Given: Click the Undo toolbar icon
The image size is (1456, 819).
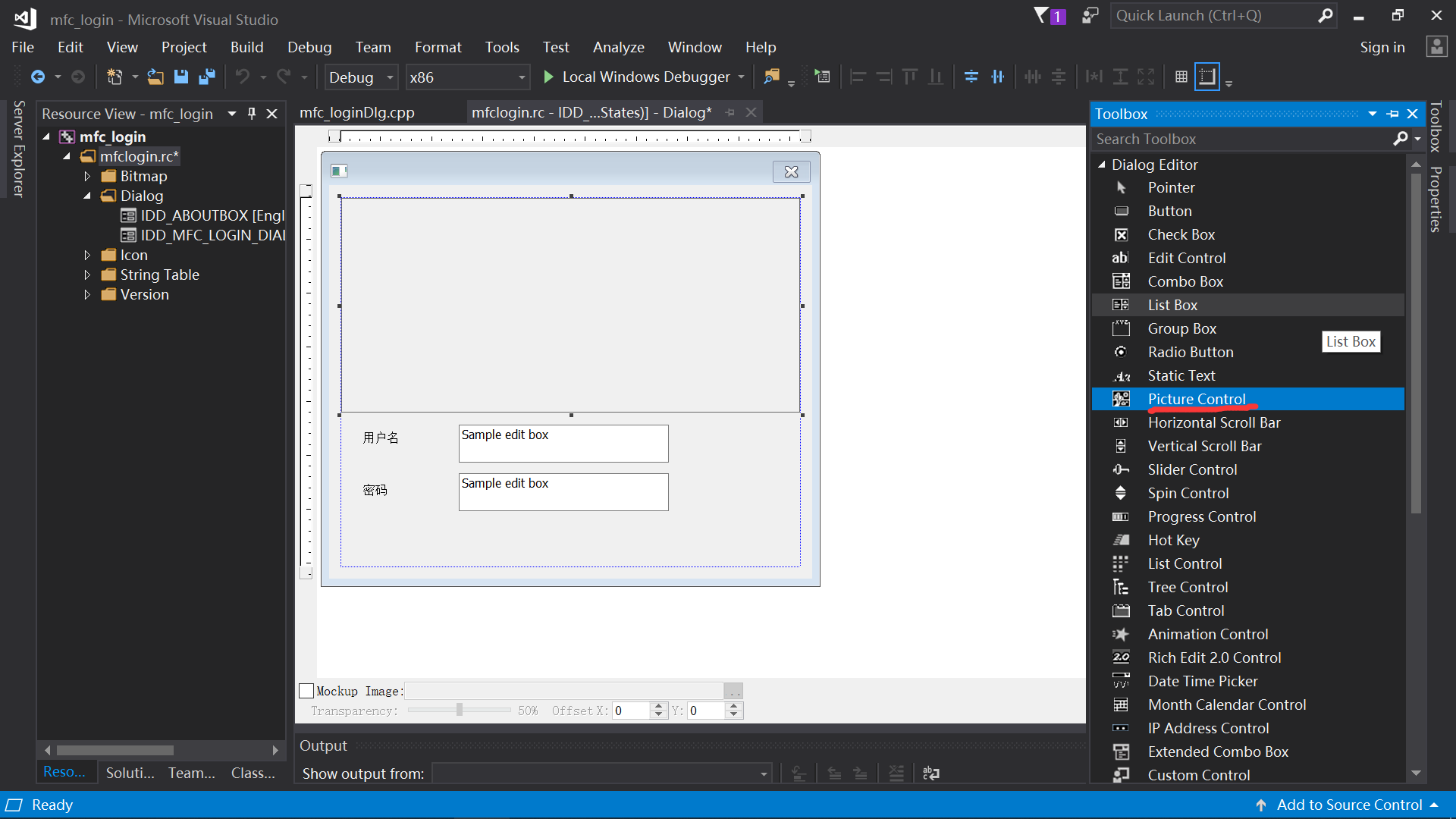Looking at the screenshot, I should pos(242,77).
